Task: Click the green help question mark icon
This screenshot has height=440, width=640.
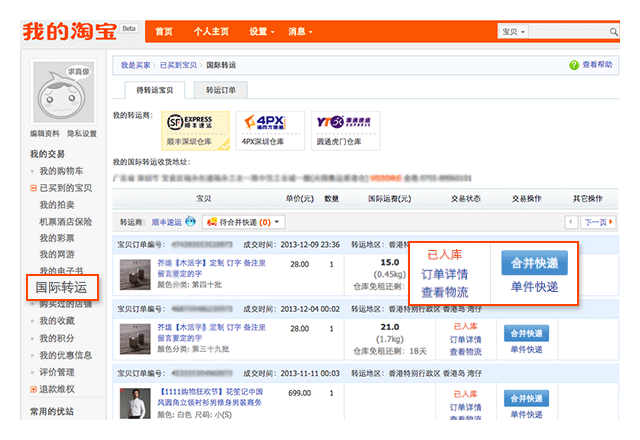Action: coord(574,65)
